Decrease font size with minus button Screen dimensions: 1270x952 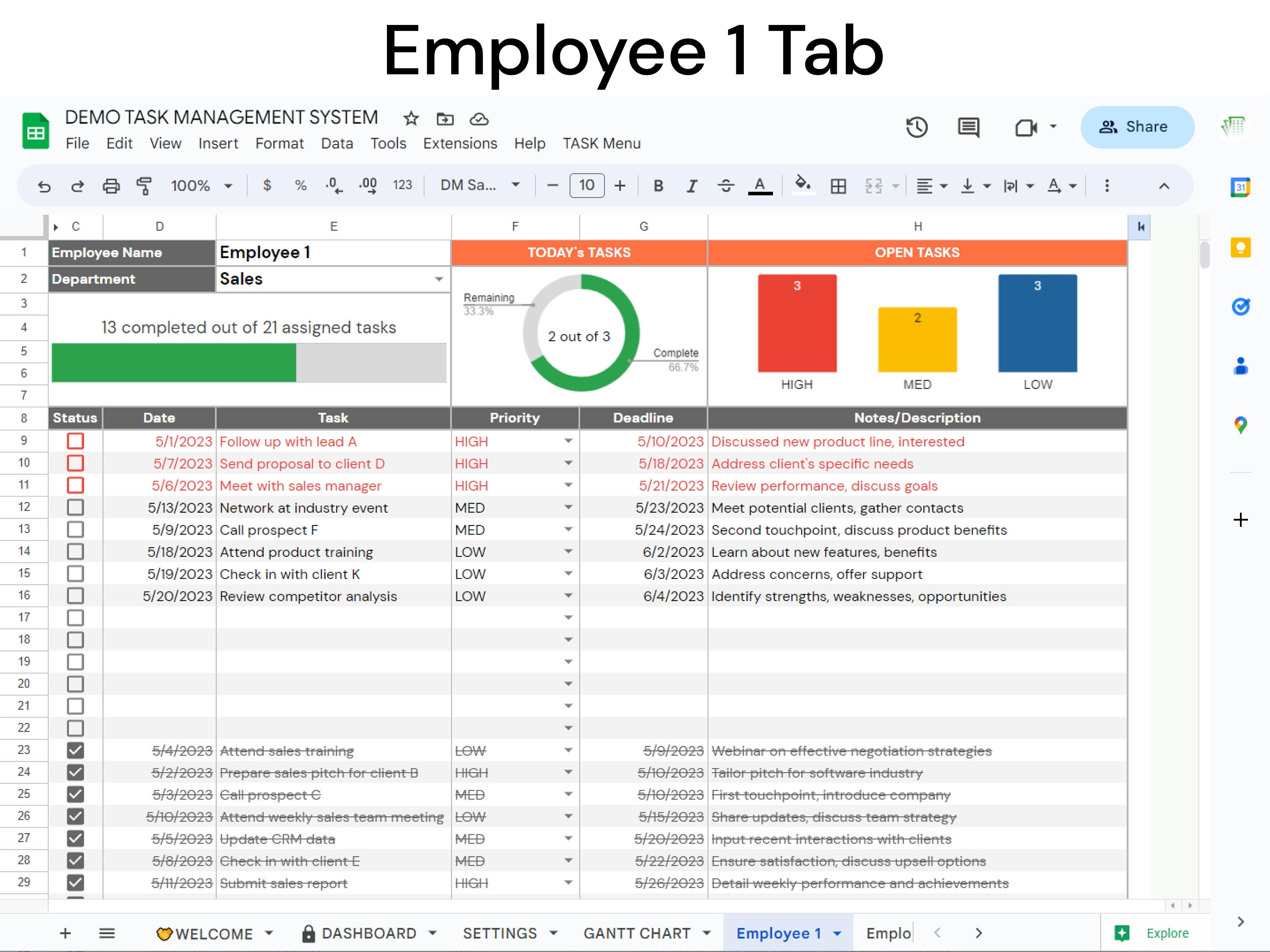click(x=552, y=186)
